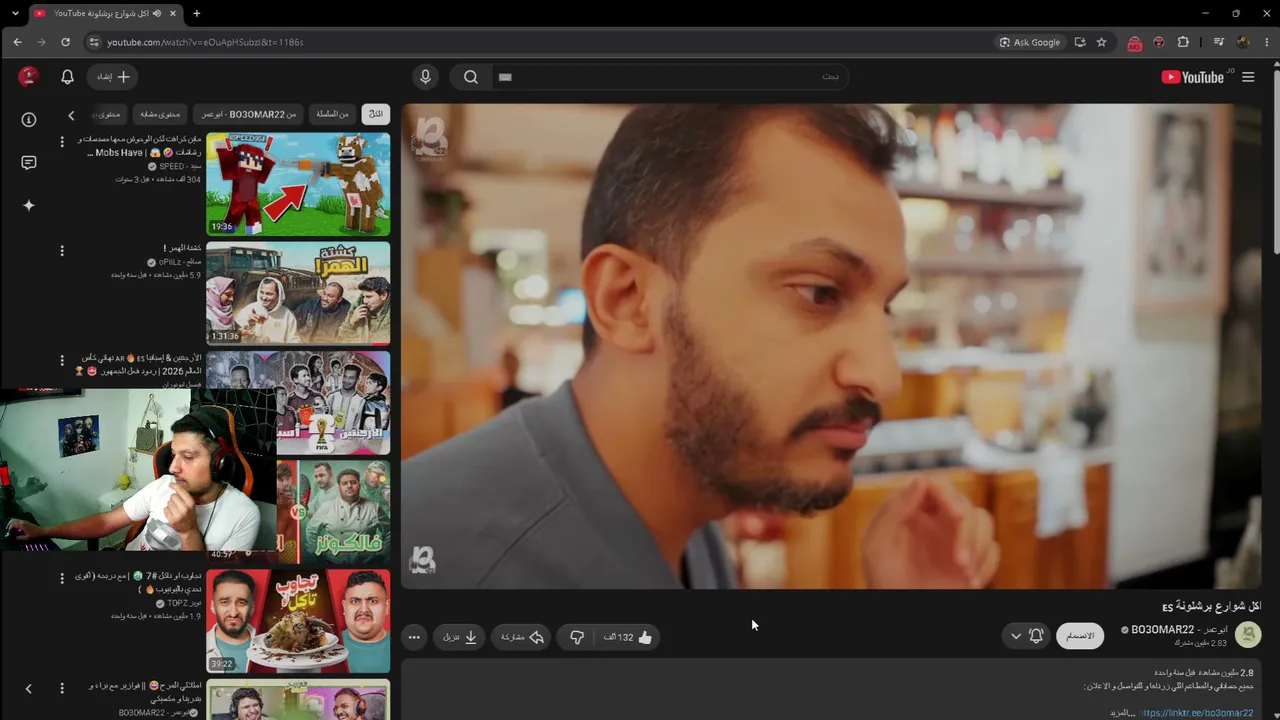Viewport: 1280px width, 720px height.
Task: Like the video with the 132 thumbs-up
Action: (628, 637)
